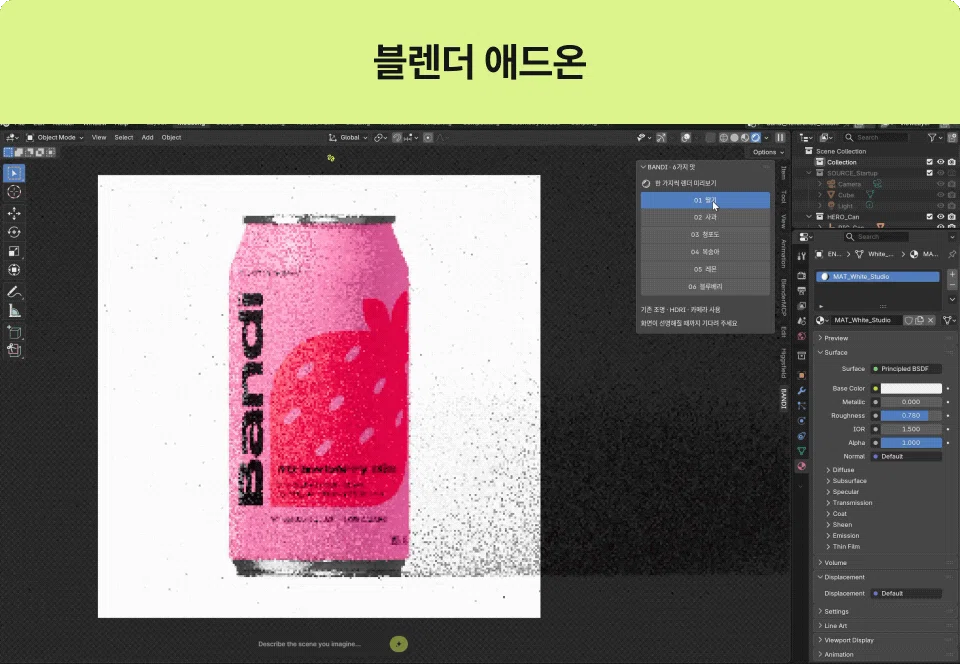Click fake user shield icon for MAT_White_Studio

pyautogui.click(x=909, y=320)
